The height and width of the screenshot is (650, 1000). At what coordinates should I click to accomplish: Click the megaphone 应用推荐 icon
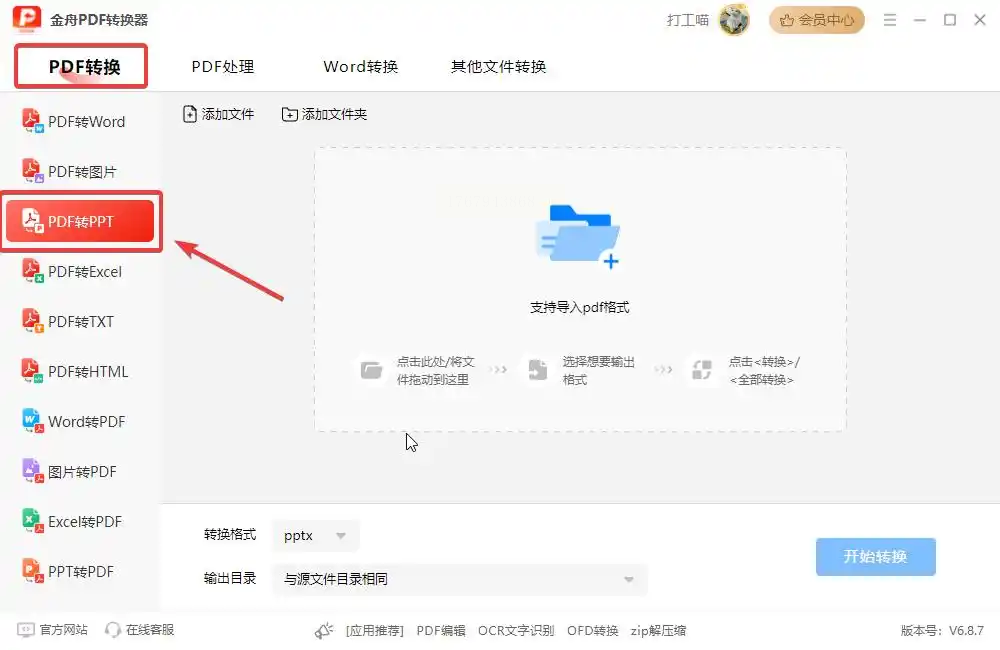(x=324, y=630)
